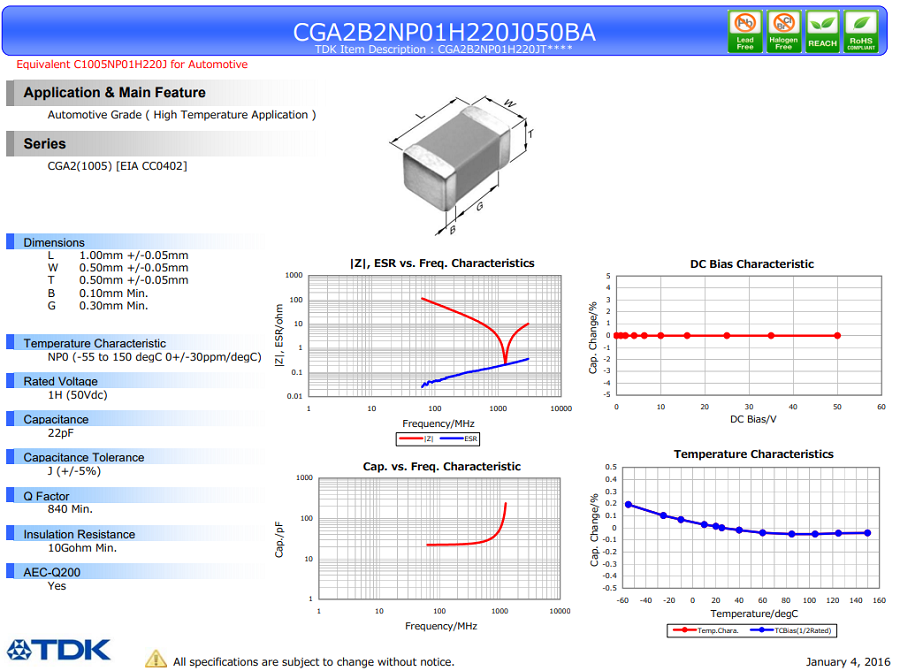Click the W 0.50mm dimension row
Screen dimensions: 900x671
118,268
